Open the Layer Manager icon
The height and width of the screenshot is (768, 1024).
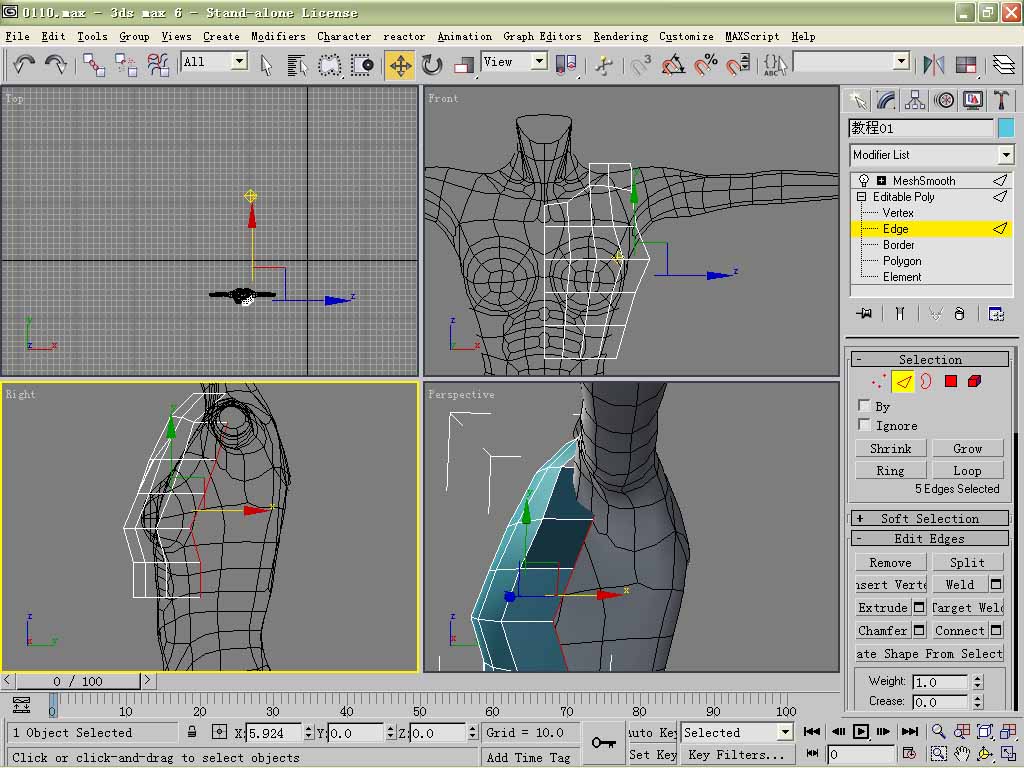pos(1004,64)
